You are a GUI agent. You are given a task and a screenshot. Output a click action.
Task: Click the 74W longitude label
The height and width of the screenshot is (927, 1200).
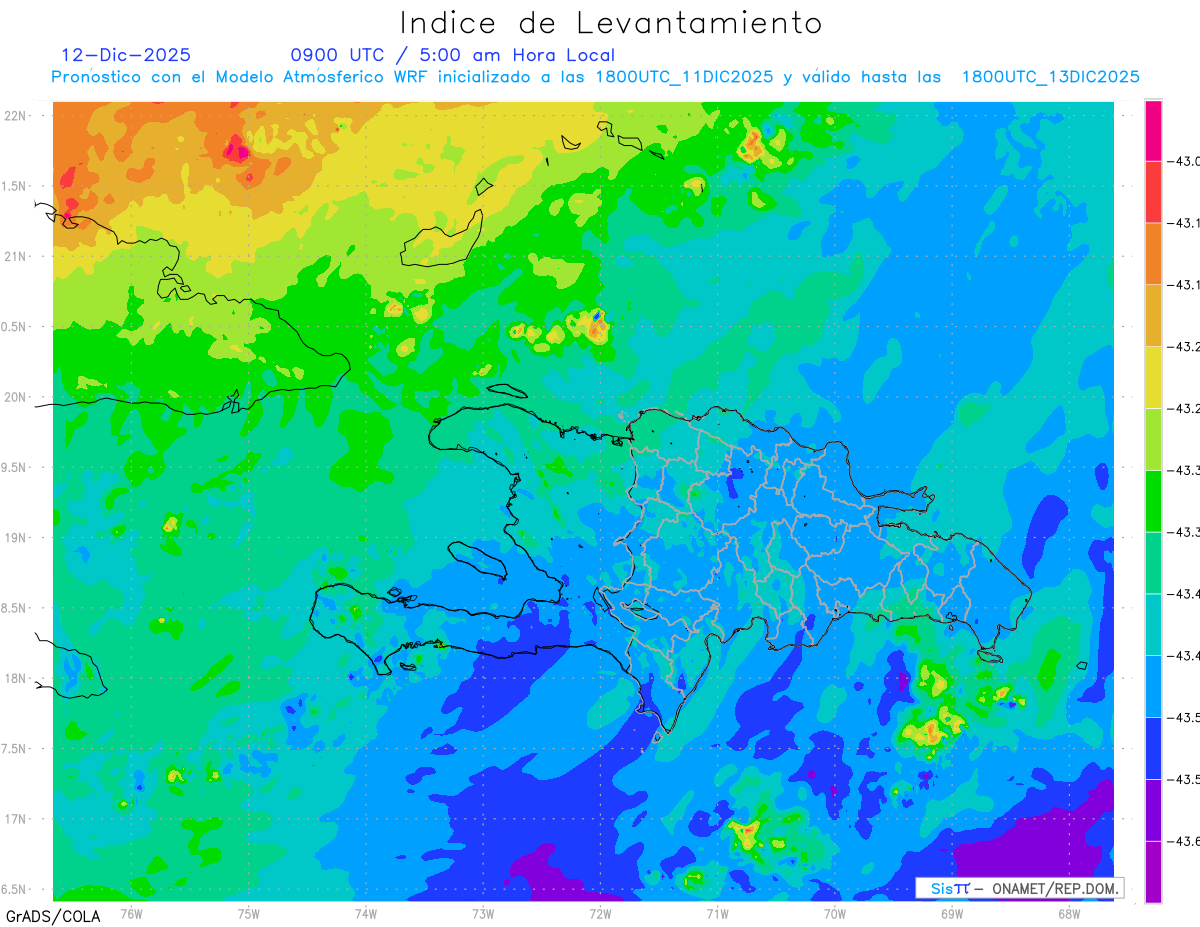pos(365,913)
